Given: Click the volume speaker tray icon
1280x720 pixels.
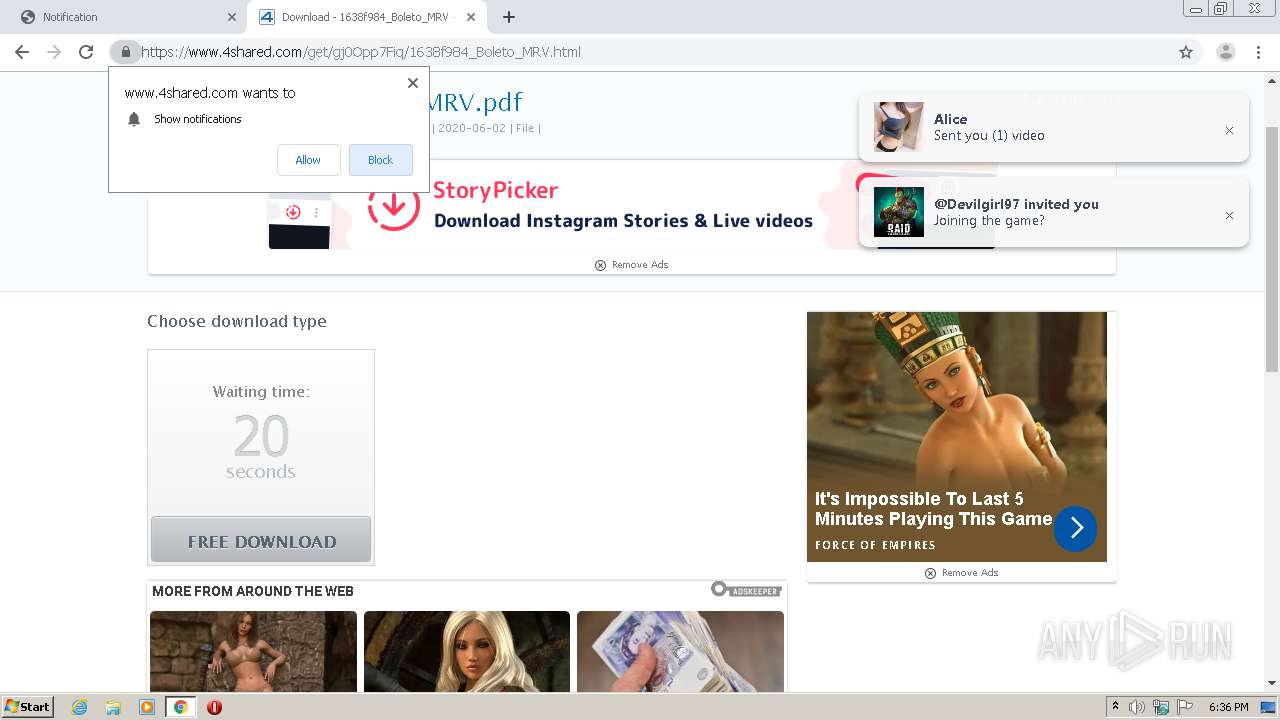Looking at the screenshot, I should point(1137,707).
